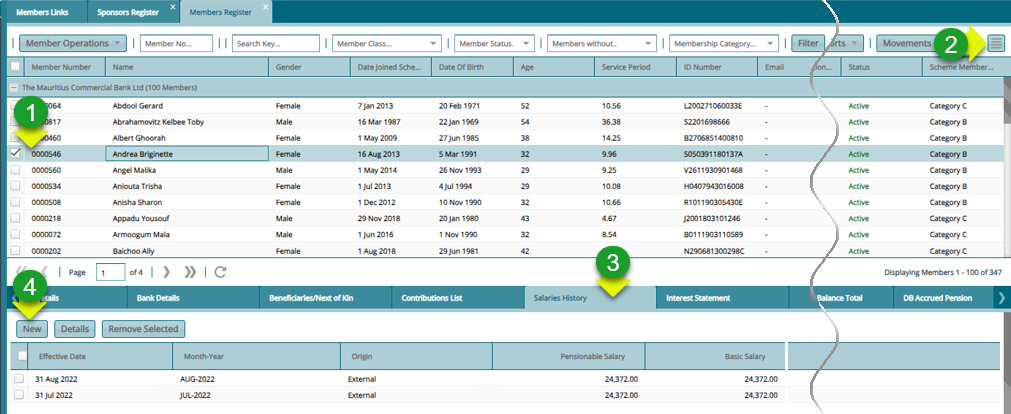The height and width of the screenshot is (414, 1011).
Task: Tick checkbox for Angel Malika row
Action: 15,171
